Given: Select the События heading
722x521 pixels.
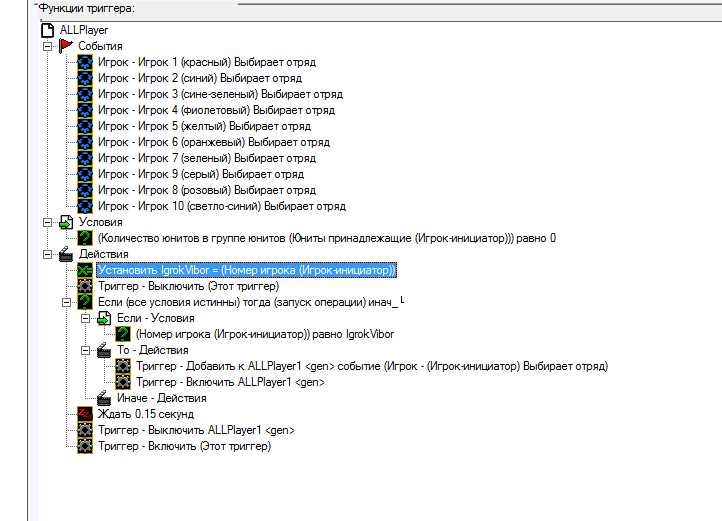Looking at the screenshot, I should click(100, 46).
